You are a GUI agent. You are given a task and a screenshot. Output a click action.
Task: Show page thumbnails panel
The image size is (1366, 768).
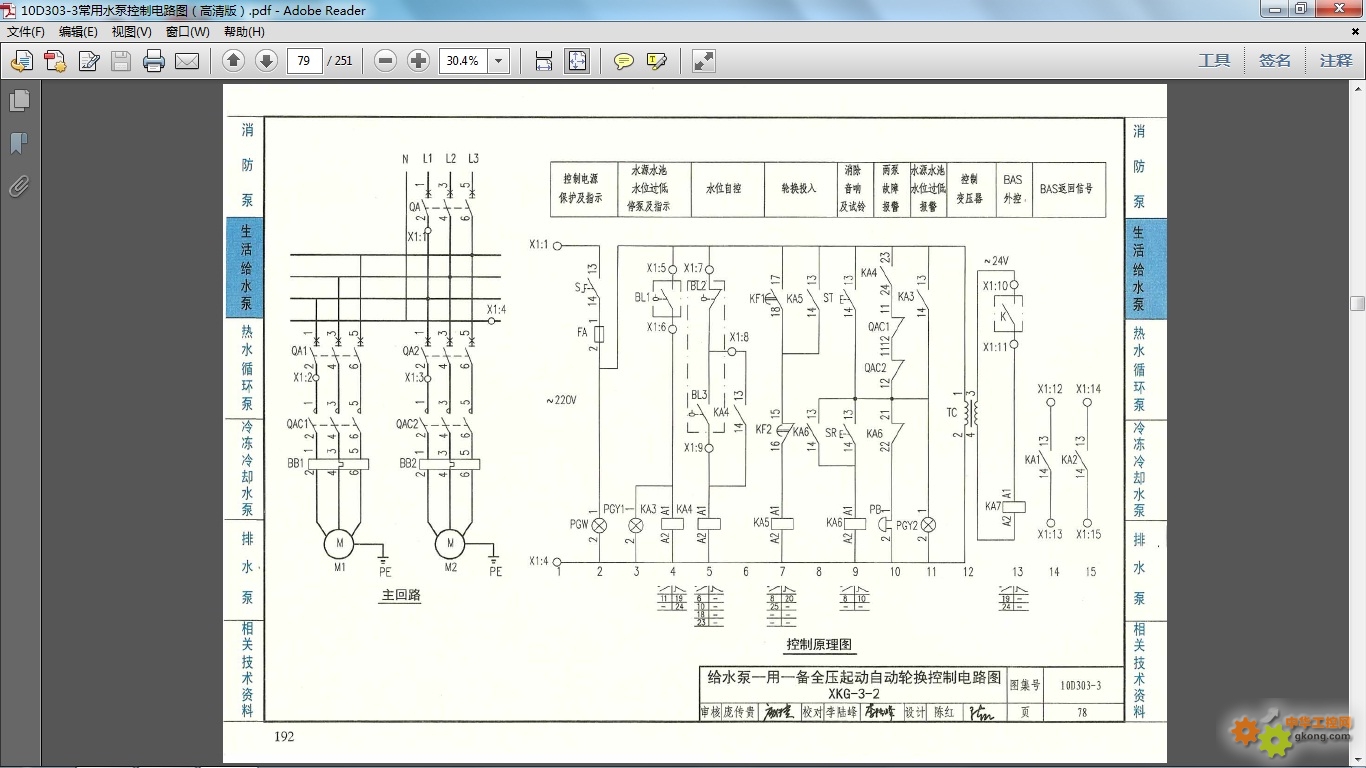click(x=19, y=101)
